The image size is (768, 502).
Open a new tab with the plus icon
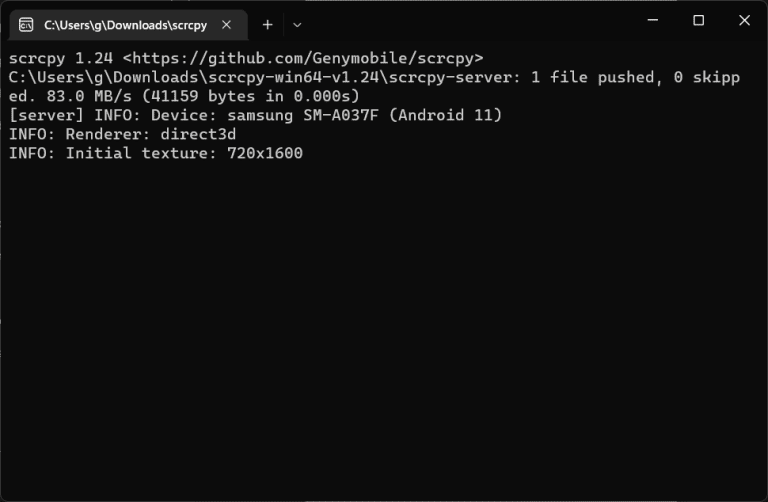(267, 24)
